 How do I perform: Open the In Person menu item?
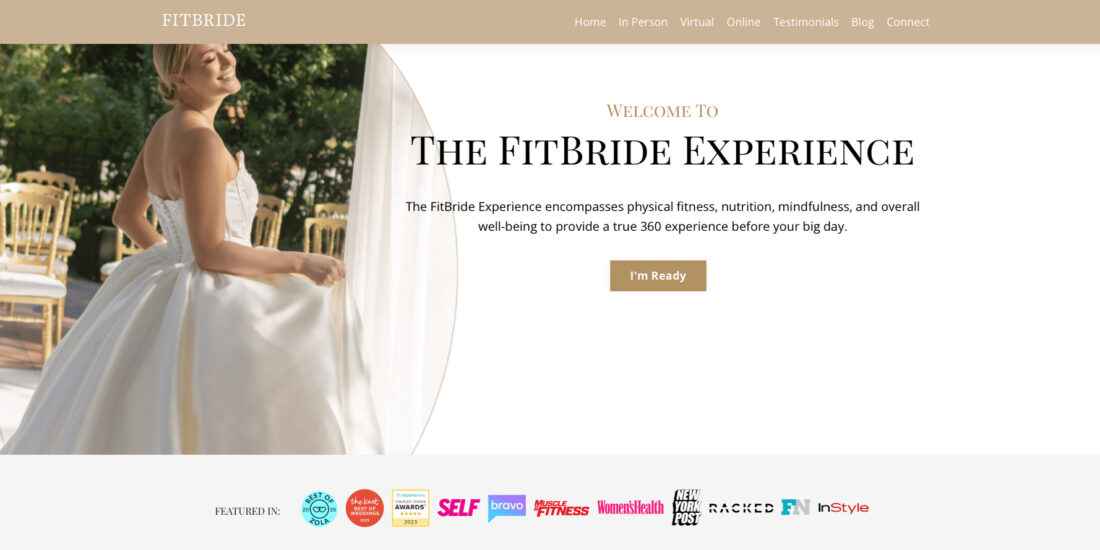tap(643, 22)
